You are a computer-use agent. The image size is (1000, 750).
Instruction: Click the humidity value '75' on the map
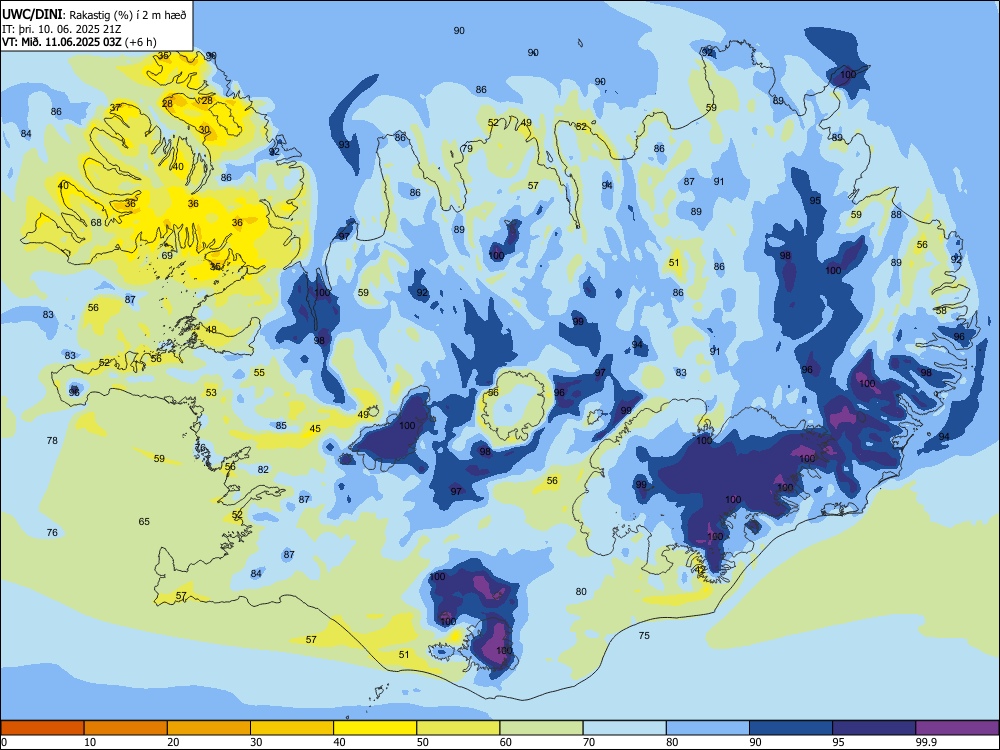click(x=644, y=635)
